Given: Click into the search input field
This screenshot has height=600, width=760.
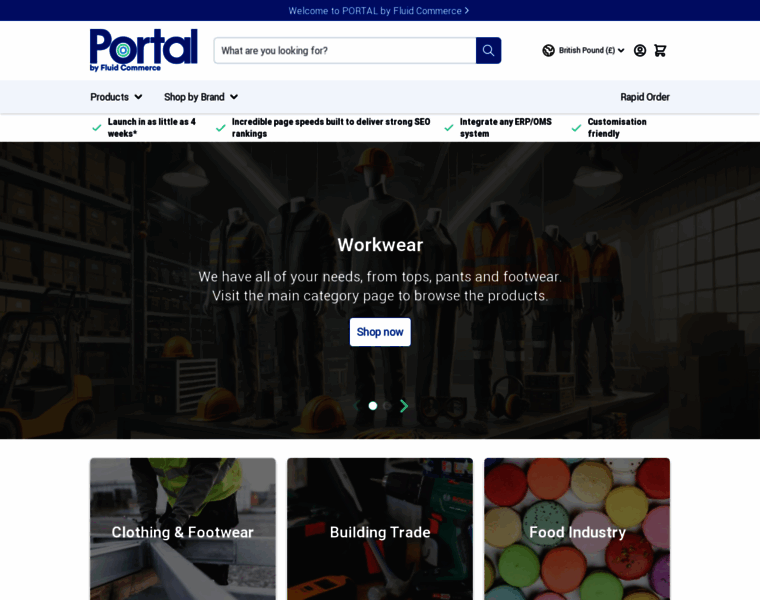Looking at the screenshot, I should 345,50.
